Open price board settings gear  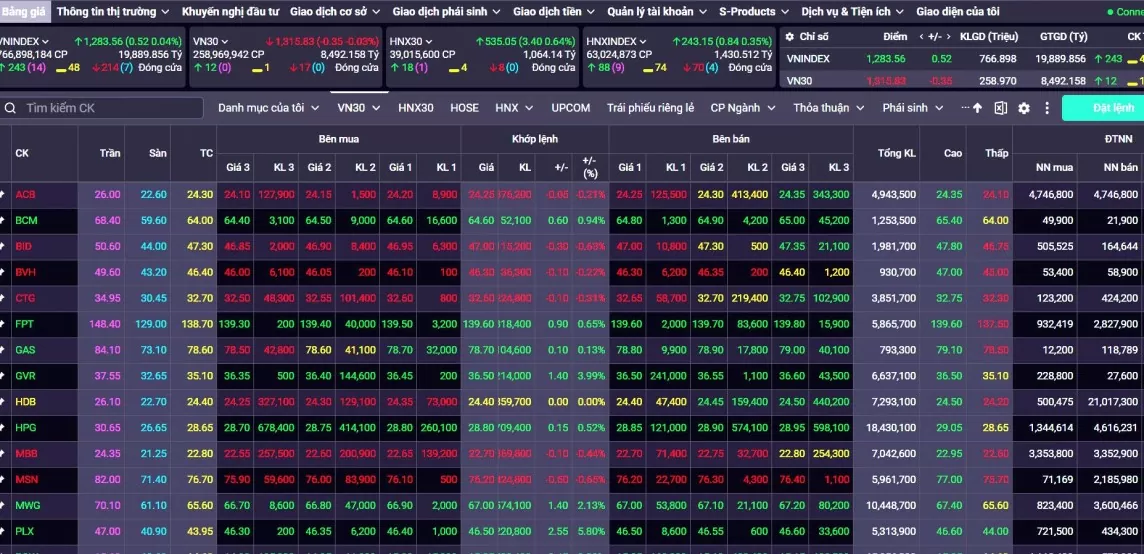click(x=1024, y=108)
